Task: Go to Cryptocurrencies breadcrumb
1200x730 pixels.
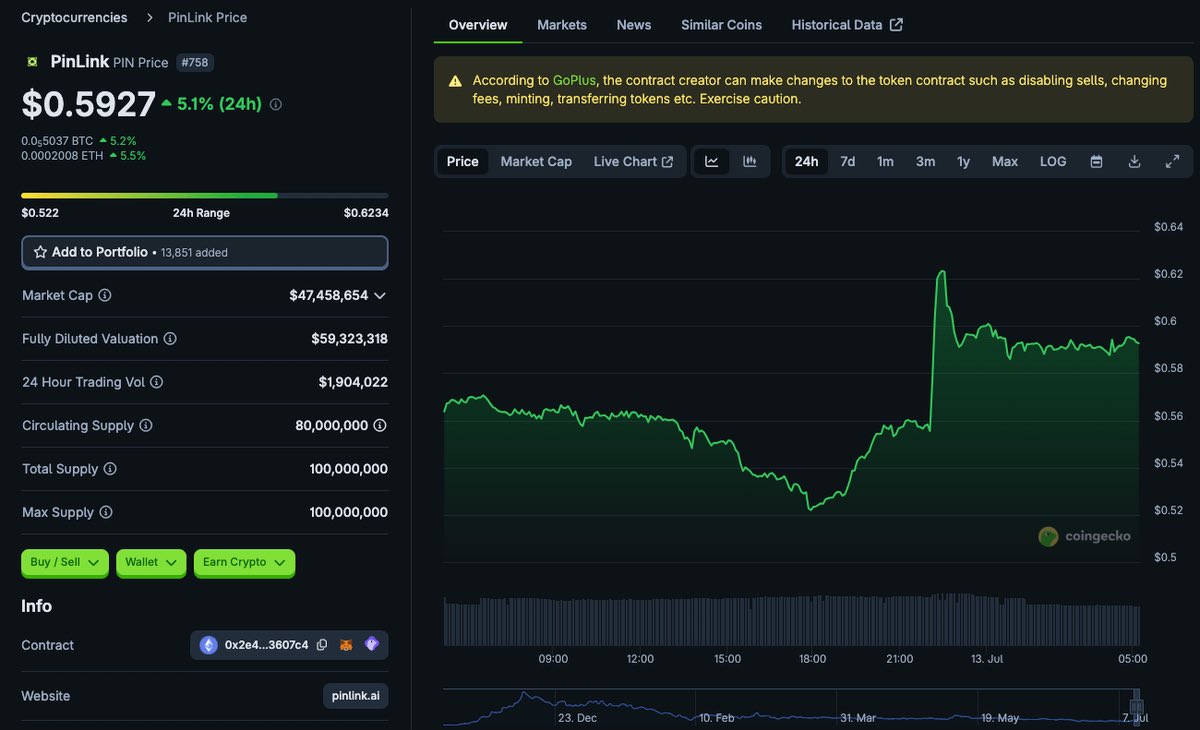Action: click(74, 17)
